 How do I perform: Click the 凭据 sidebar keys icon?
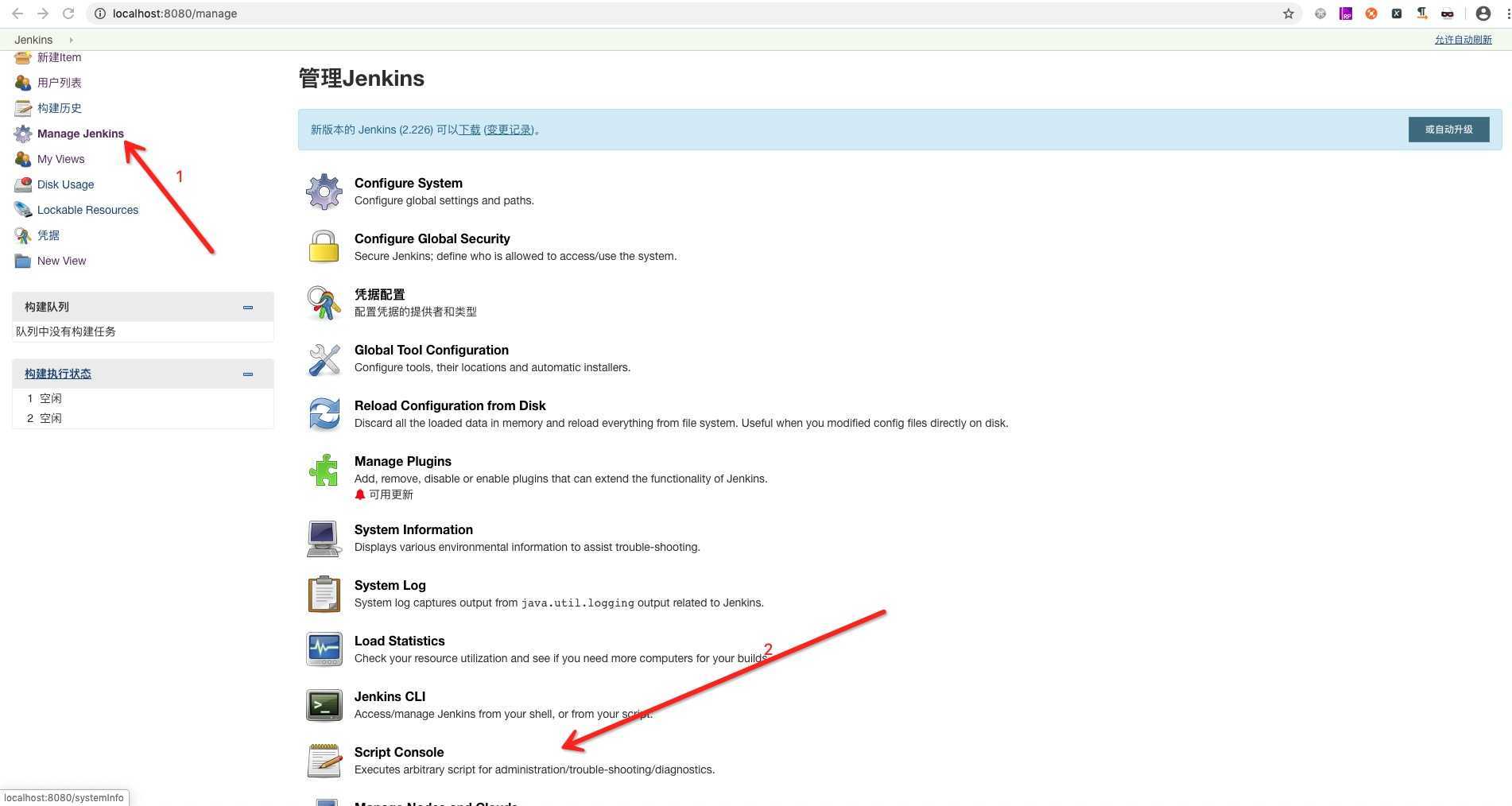point(23,235)
